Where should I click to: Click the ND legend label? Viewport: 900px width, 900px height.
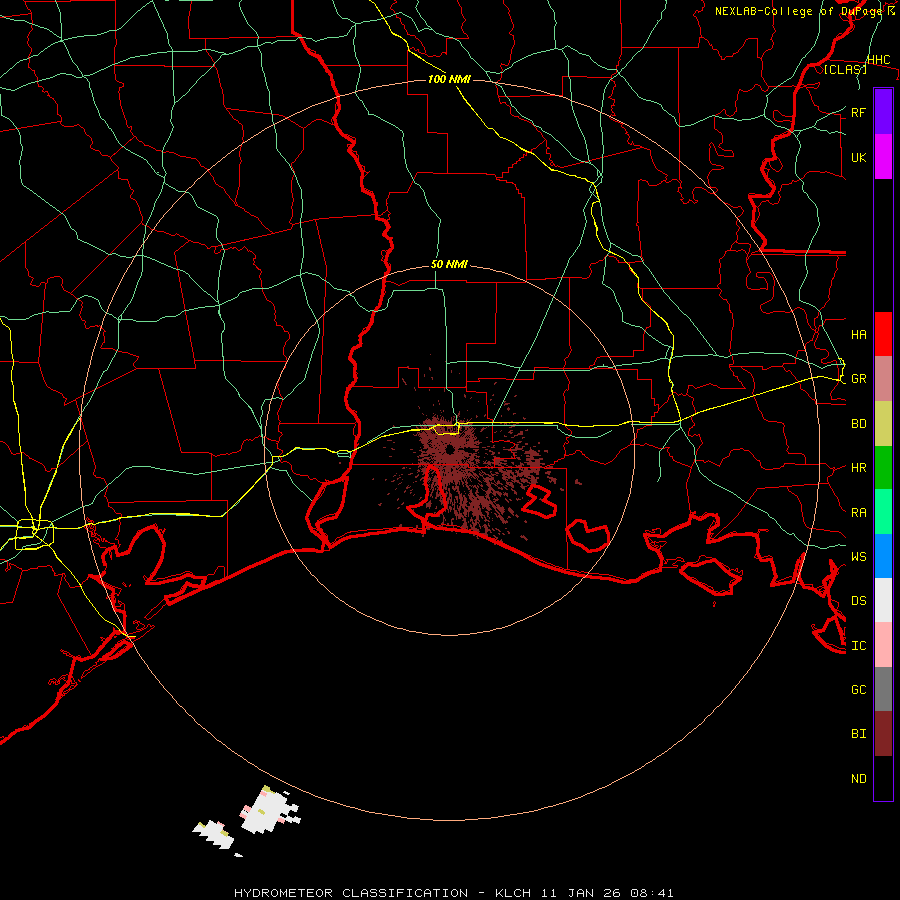tap(858, 779)
